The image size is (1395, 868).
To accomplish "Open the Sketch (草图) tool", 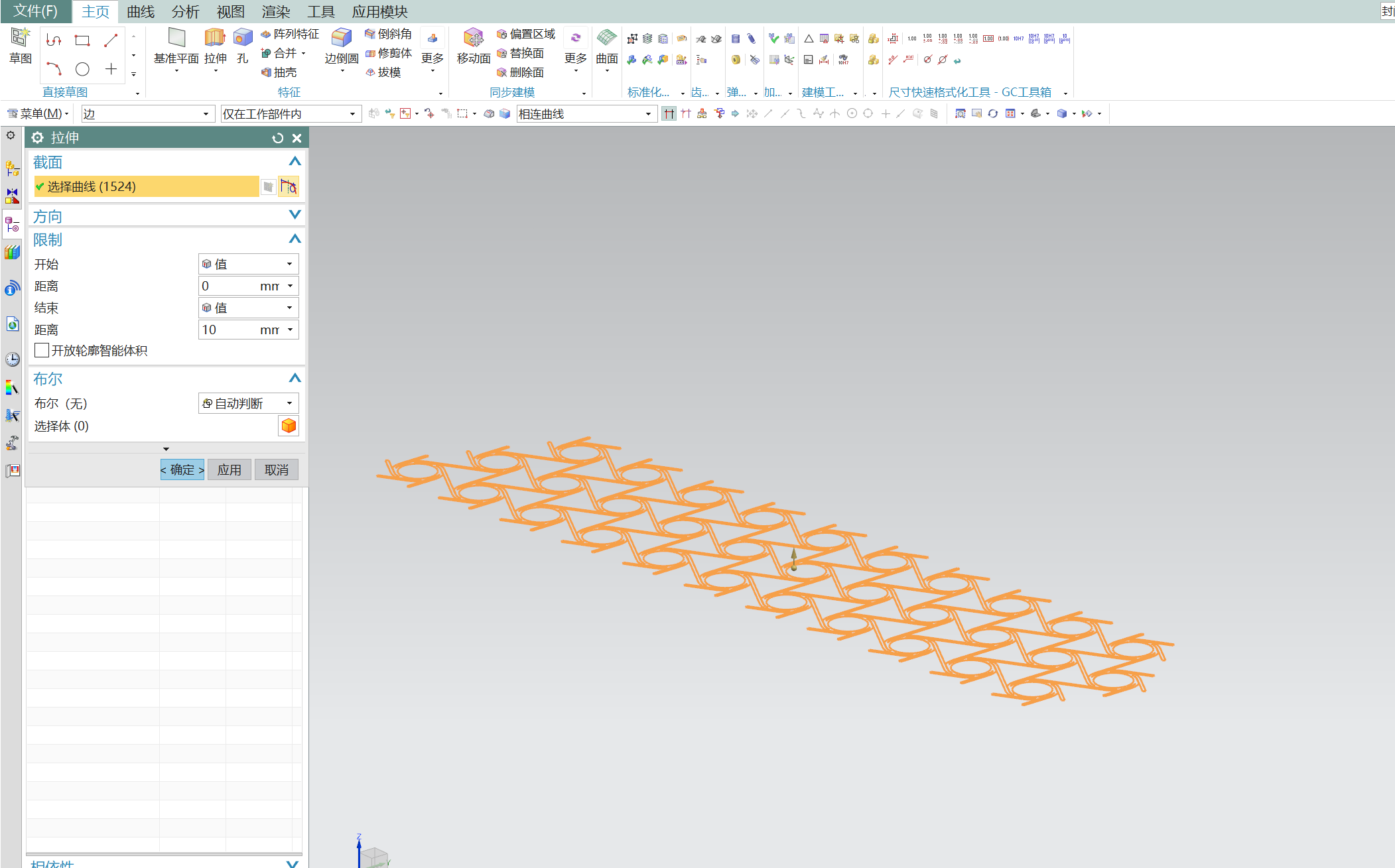I will [20, 46].
